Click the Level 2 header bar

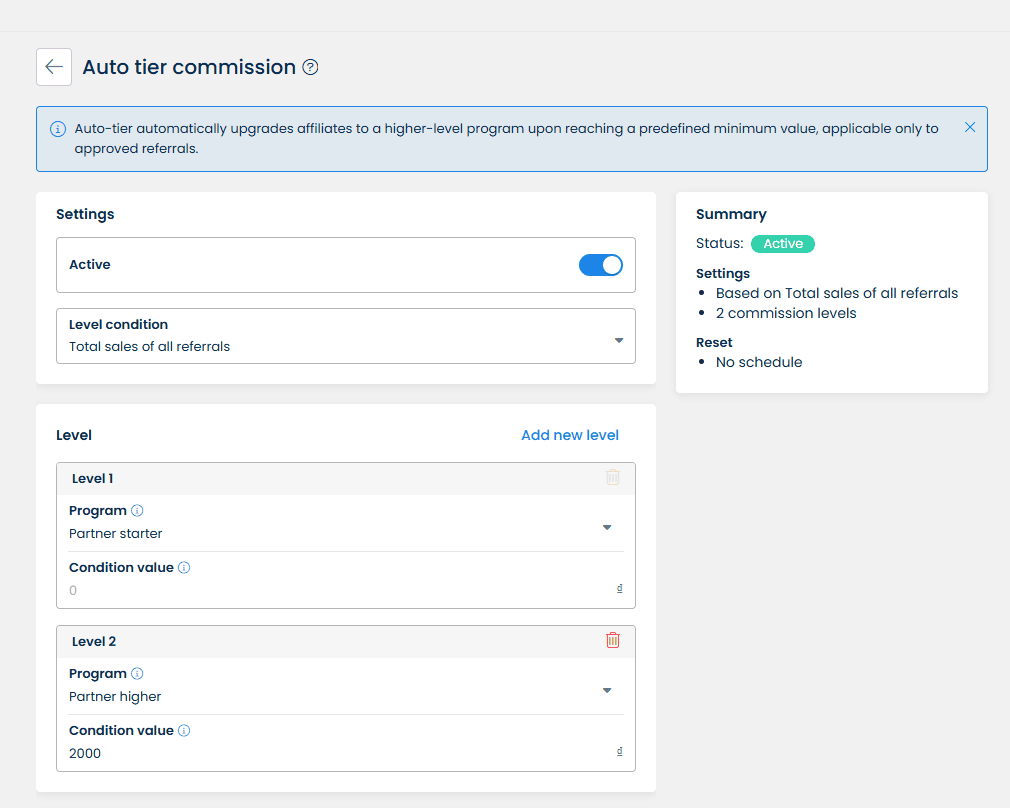point(330,642)
